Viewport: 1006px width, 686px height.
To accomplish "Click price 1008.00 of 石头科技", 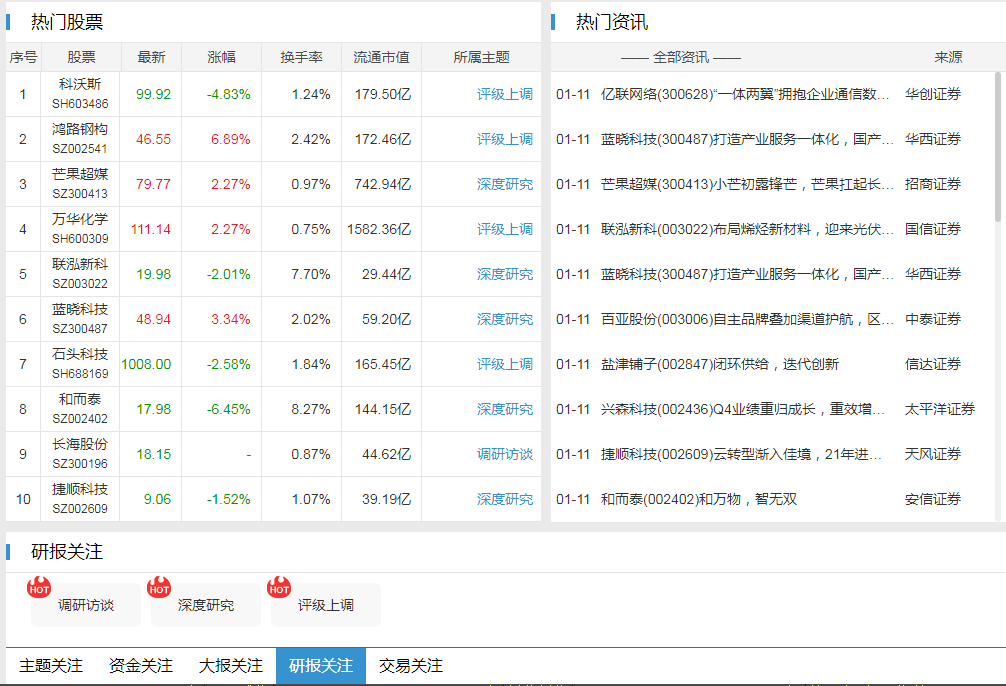I will tap(146, 364).
